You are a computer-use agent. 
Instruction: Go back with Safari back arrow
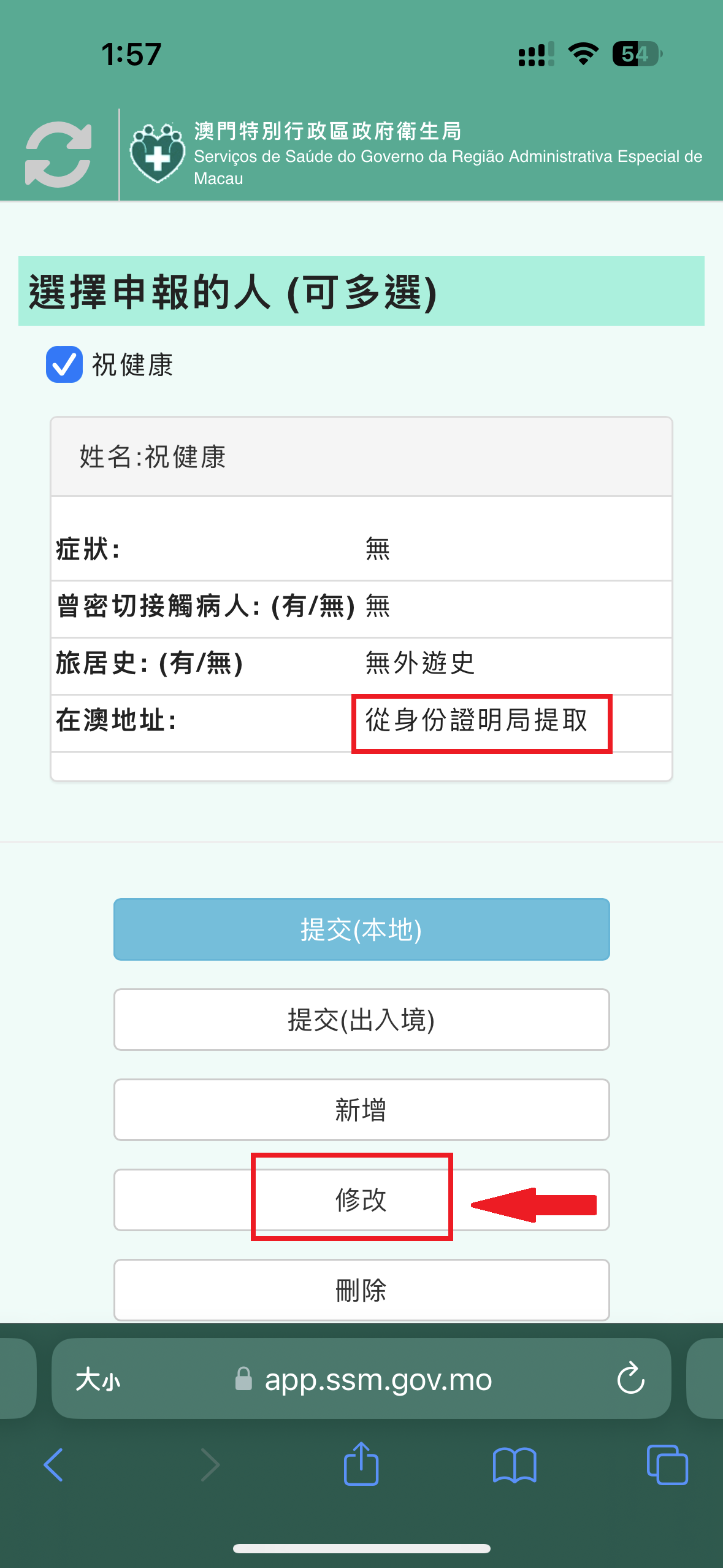(x=54, y=1465)
